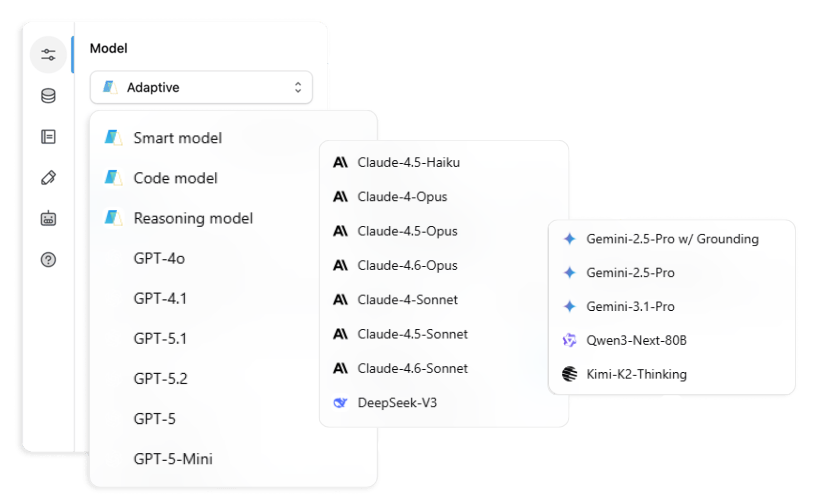Click the Qwen logo icon
The width and height of the screenshot is (817, 504).
570,340
